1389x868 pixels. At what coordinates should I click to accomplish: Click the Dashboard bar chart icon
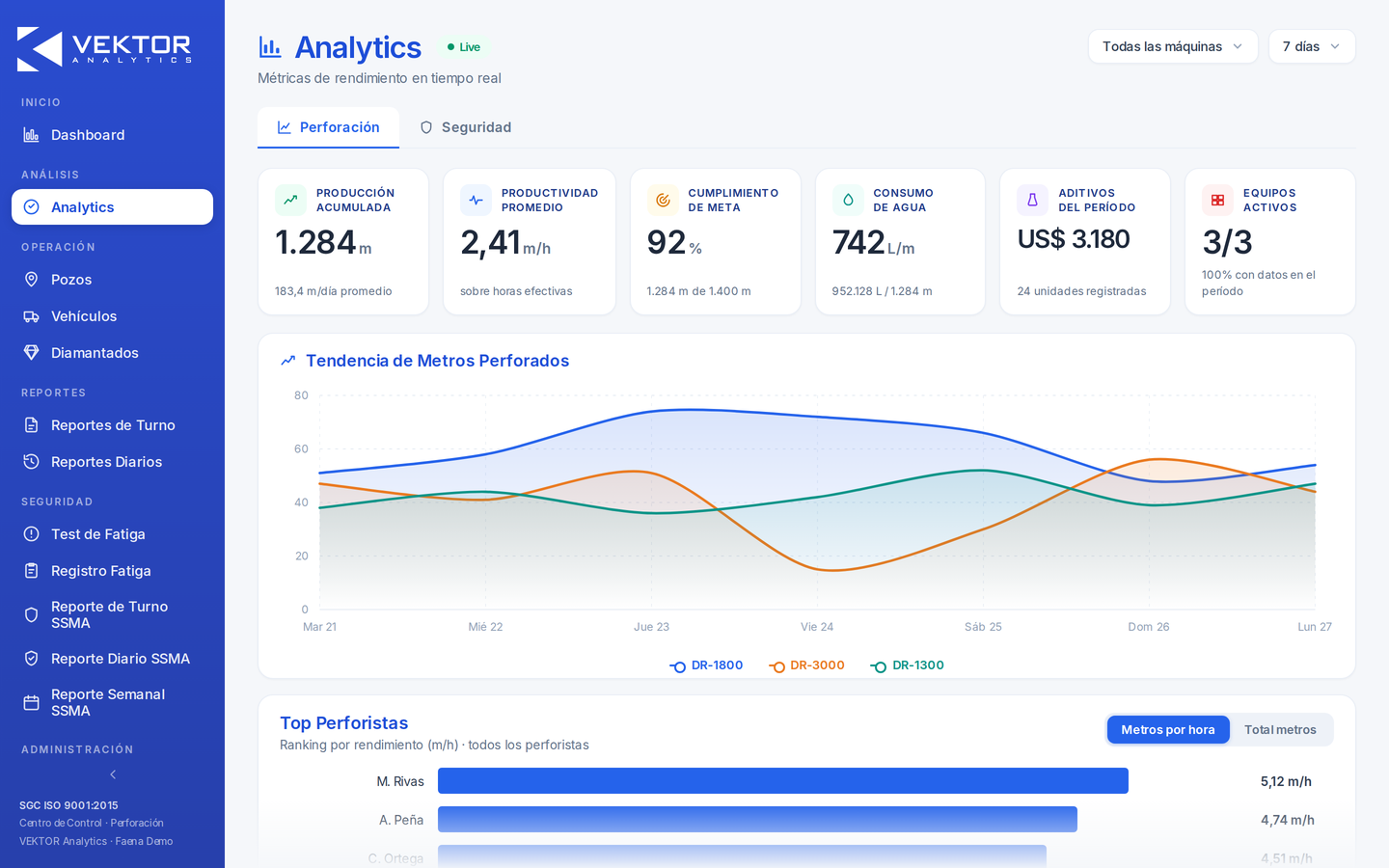click(x=31, y=135)
